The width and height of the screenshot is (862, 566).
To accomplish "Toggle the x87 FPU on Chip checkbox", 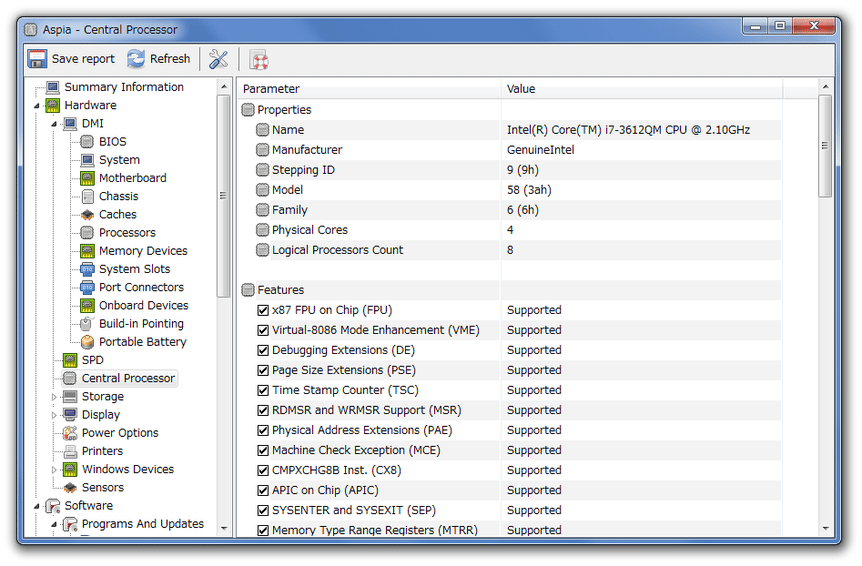I will 263,310.
